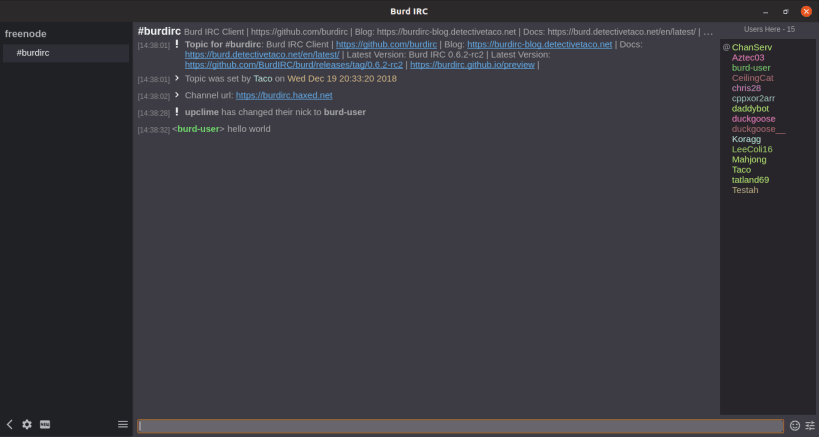Select daddybot in the user list
Screen dimensions: 819x437
750,109
